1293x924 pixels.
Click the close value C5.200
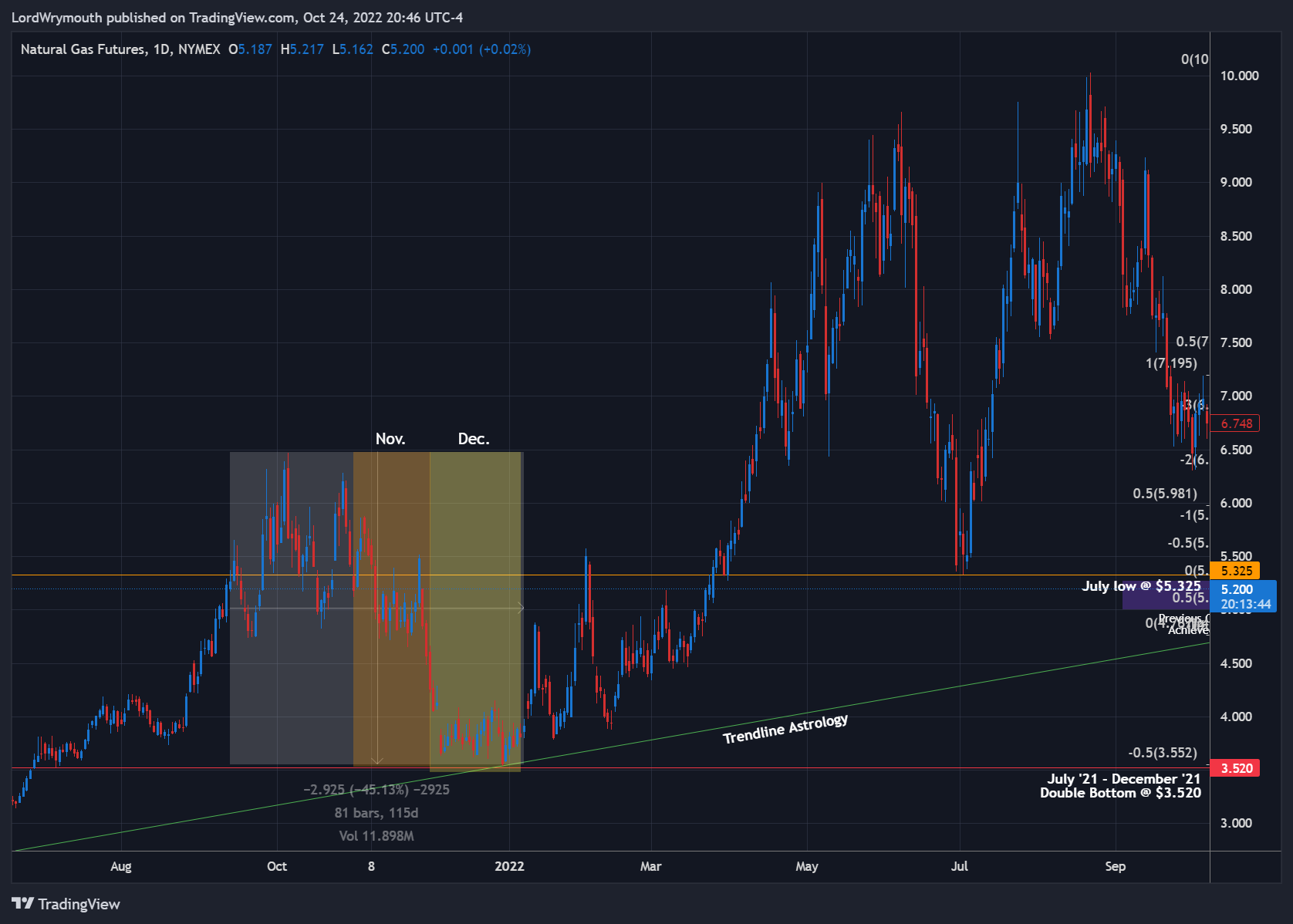[403, 49]
